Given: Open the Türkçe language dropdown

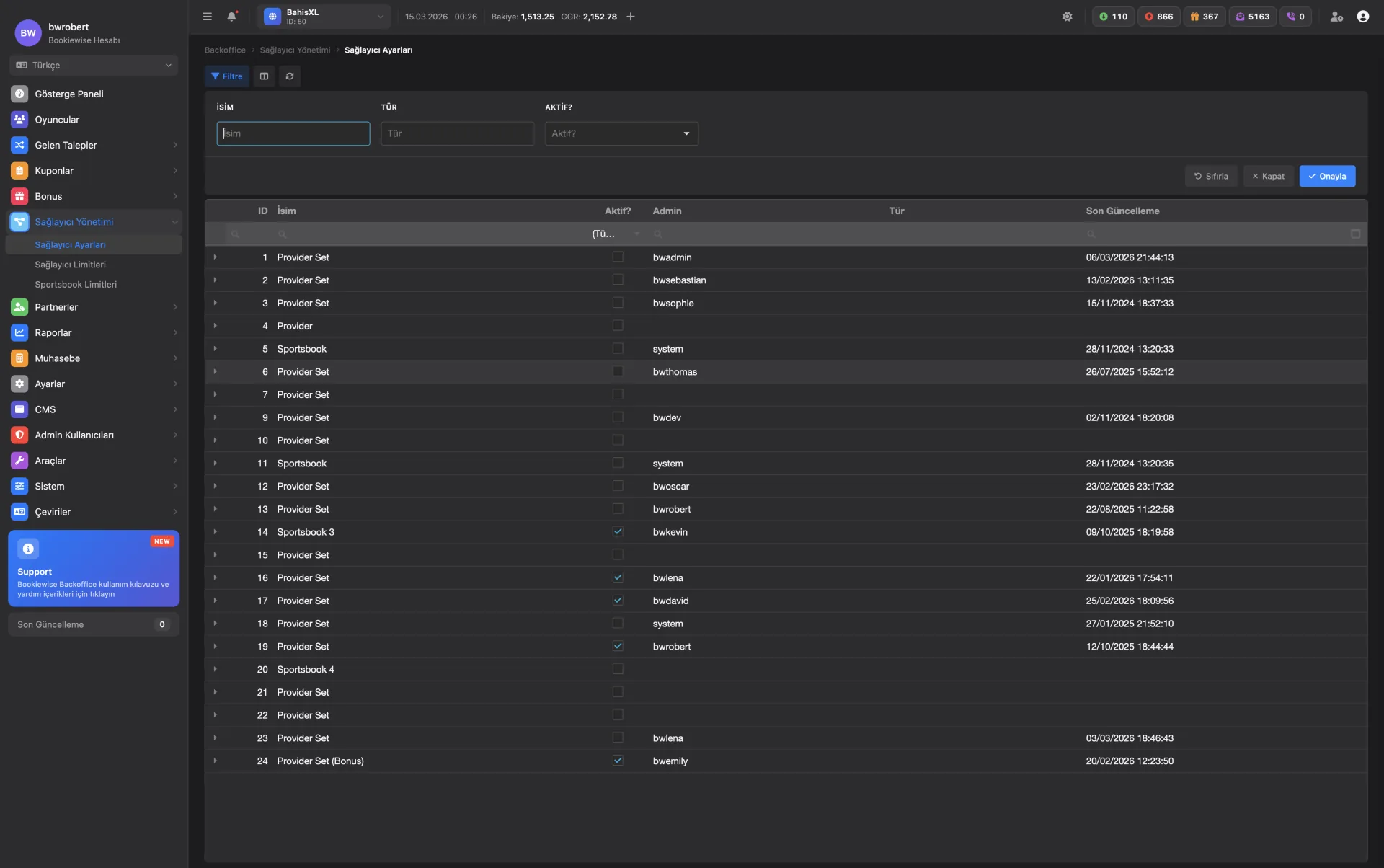Looking at the screenshot, I should (x=94, y=66).
